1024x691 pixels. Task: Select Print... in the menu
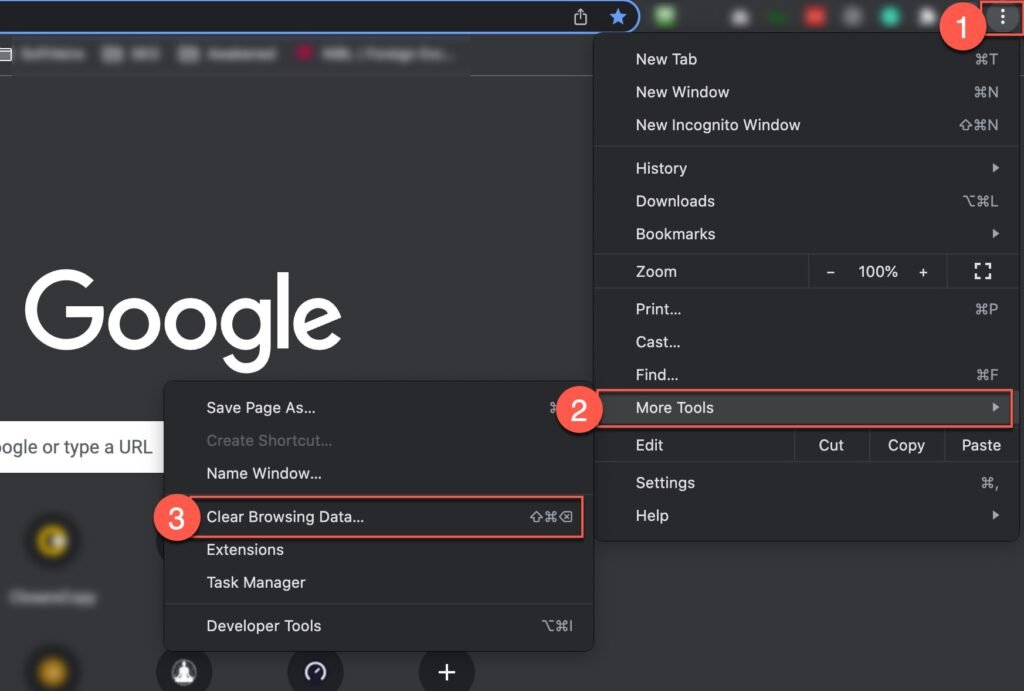point(807,309)
